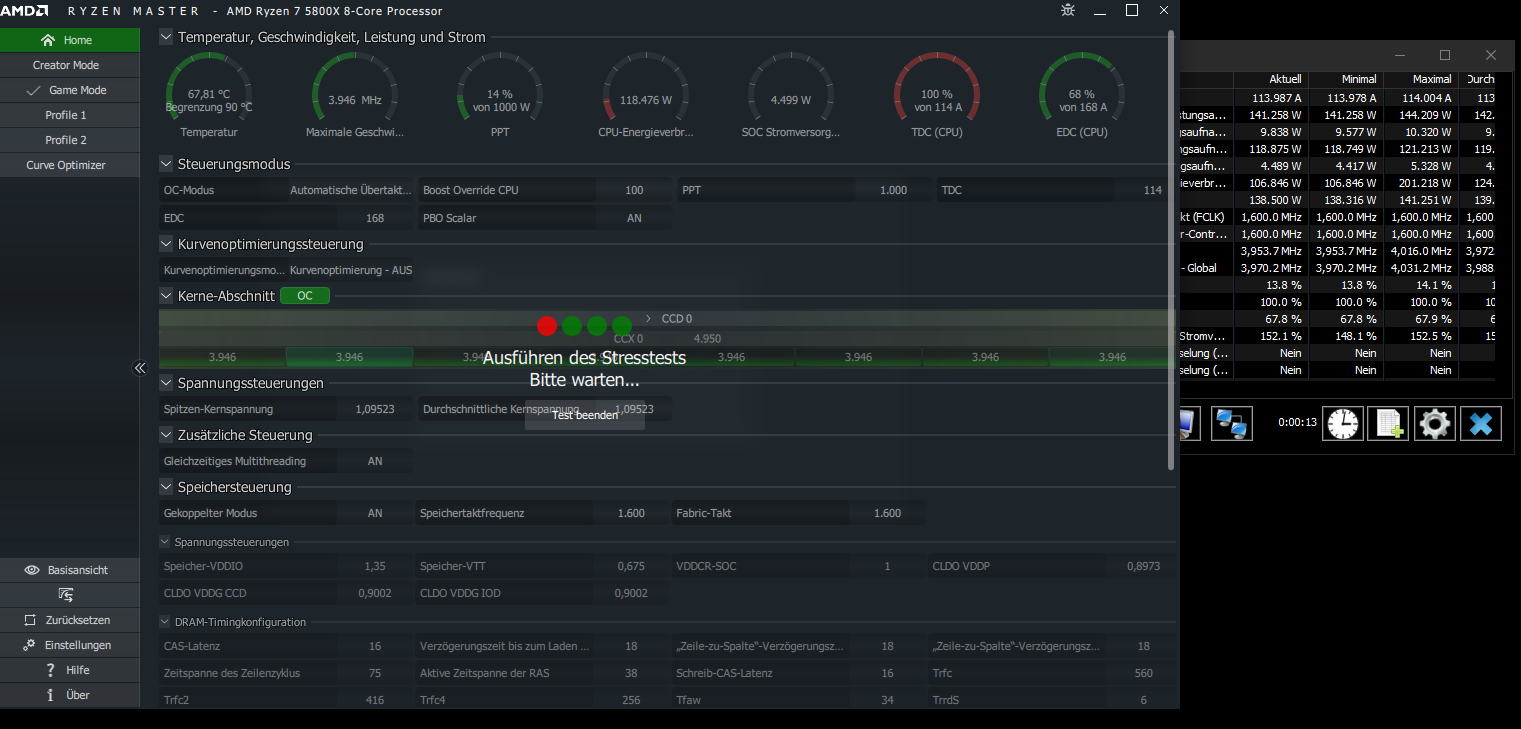Click the Trfc value 560
Viewport: 1521px width, 729px height.
1144,673
